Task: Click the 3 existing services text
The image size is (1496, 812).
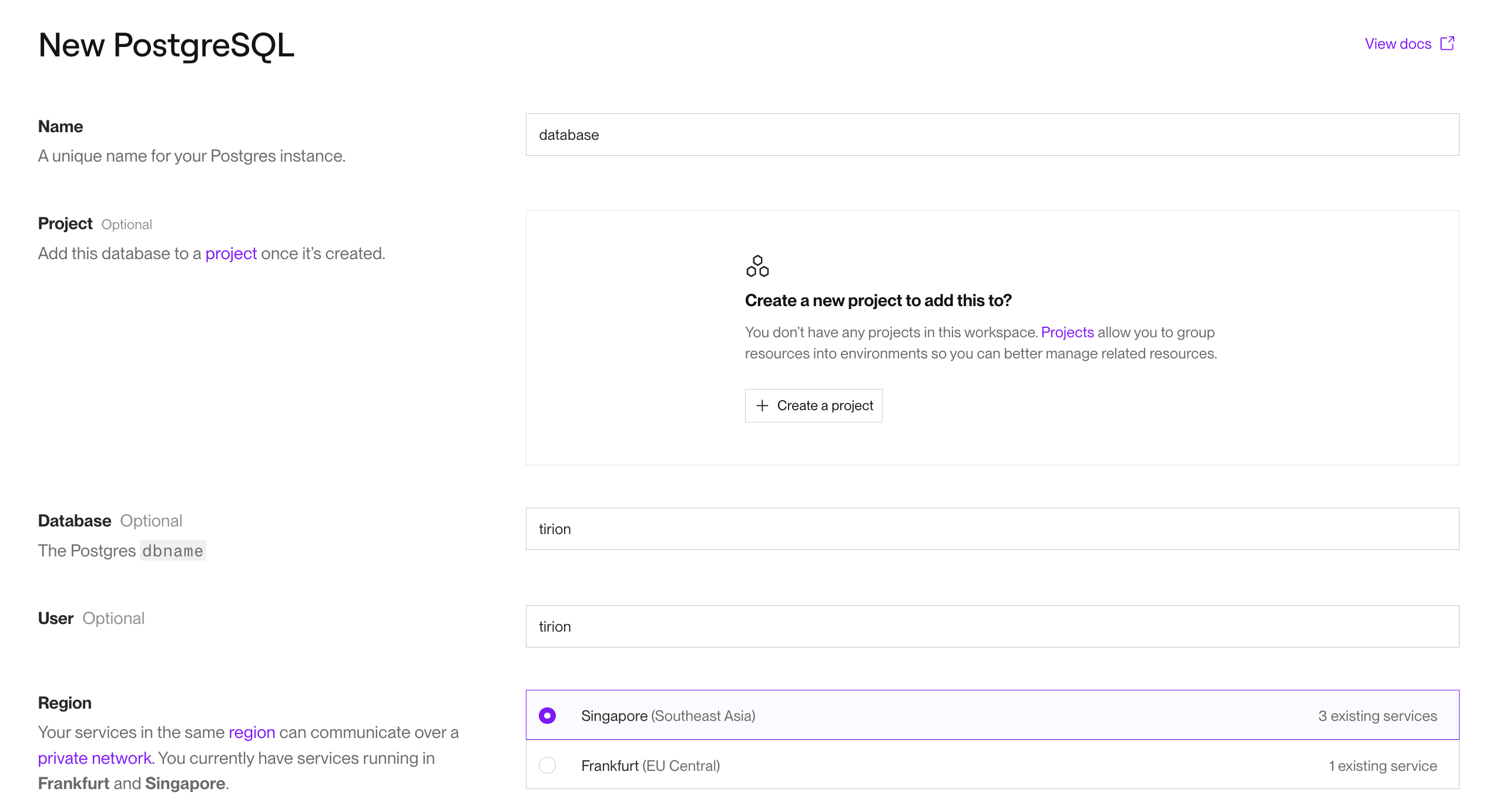Action: pos(1377,716)
